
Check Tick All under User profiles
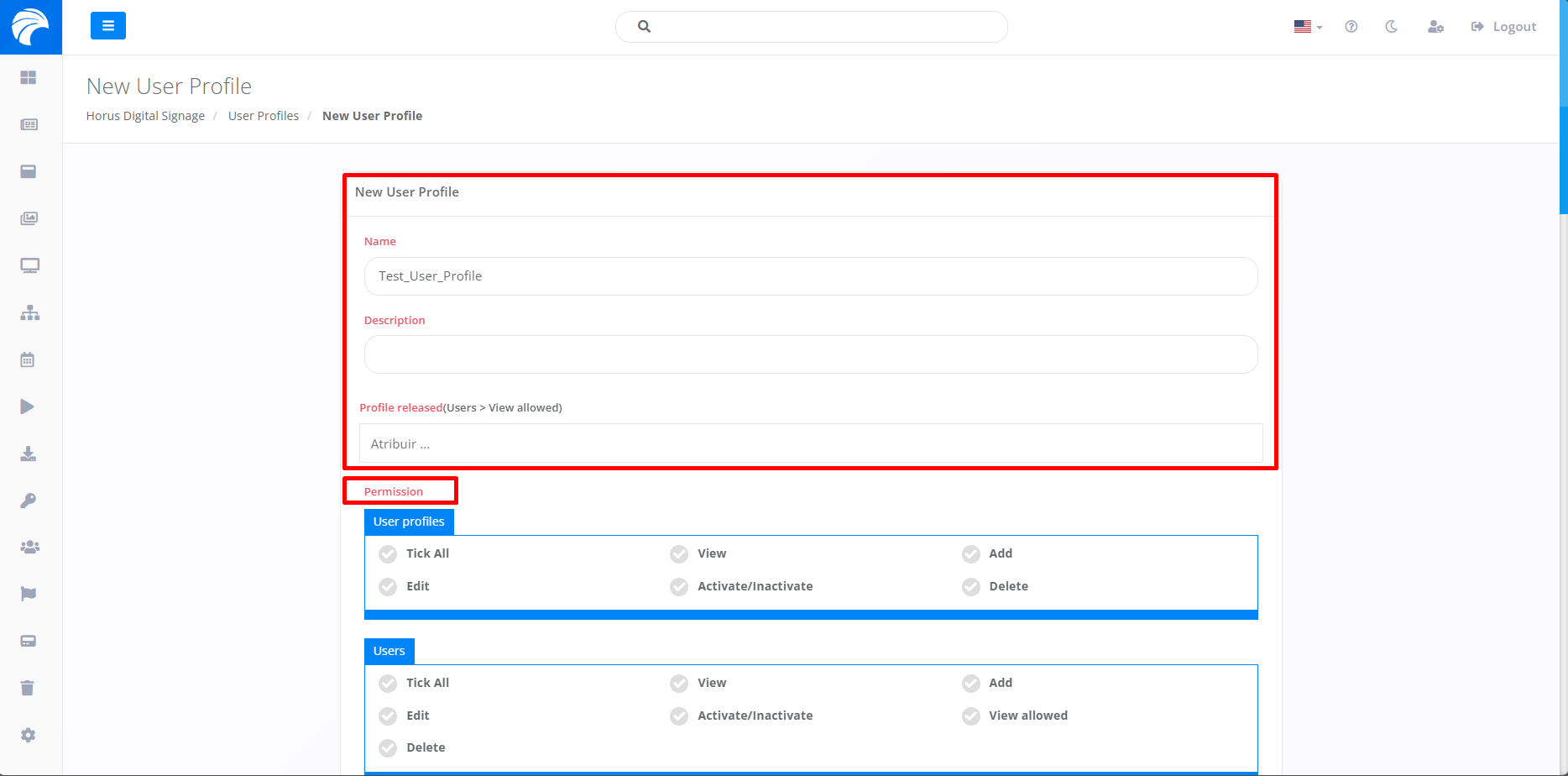pyautogui.click(x=388, y=554)
